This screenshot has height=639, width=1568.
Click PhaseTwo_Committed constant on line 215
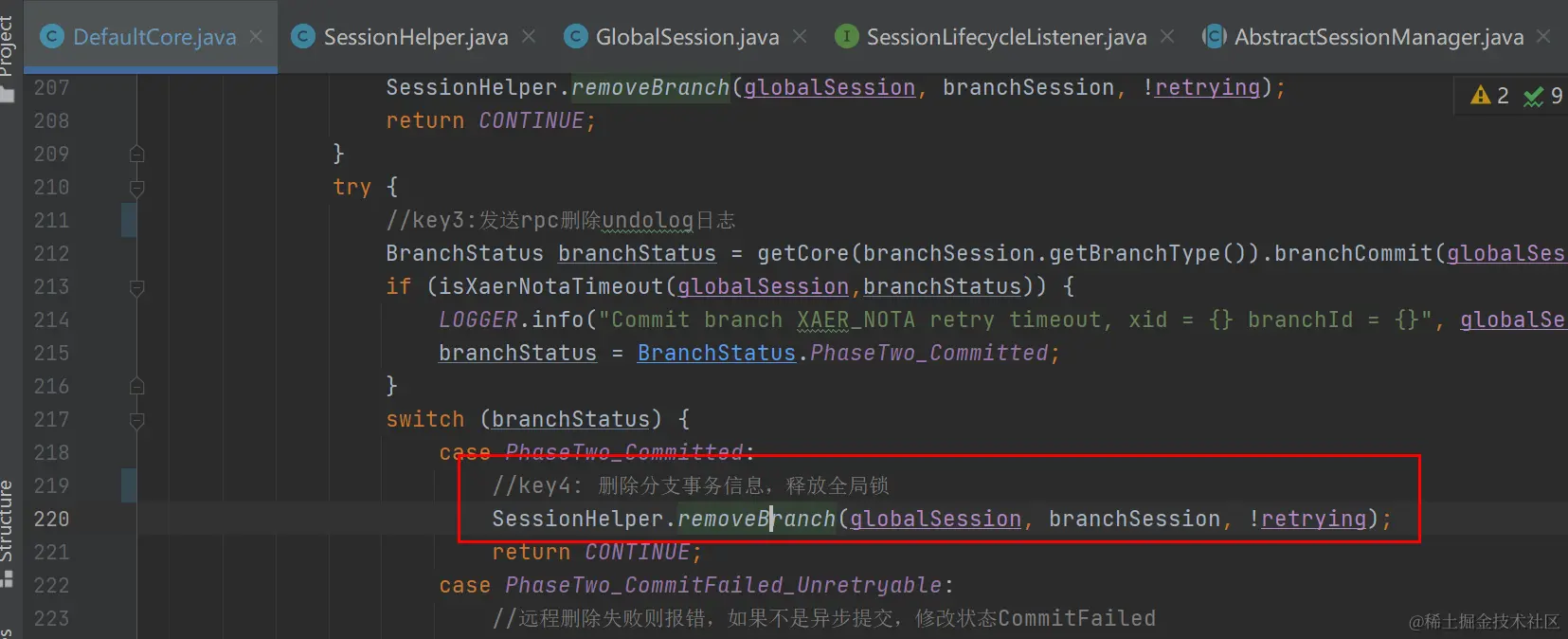point(929,353)
